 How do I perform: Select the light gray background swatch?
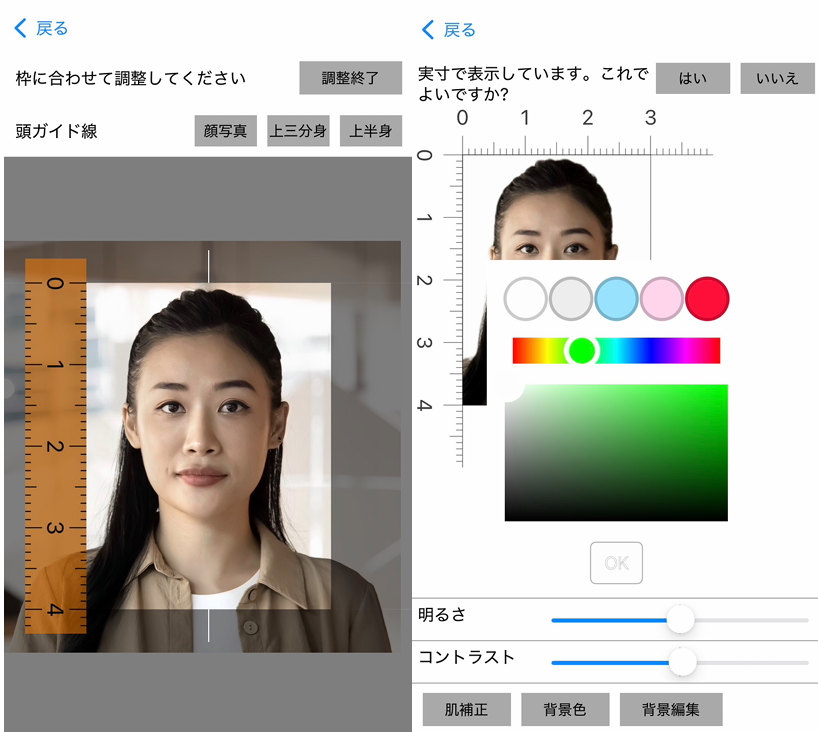(570, 298)
